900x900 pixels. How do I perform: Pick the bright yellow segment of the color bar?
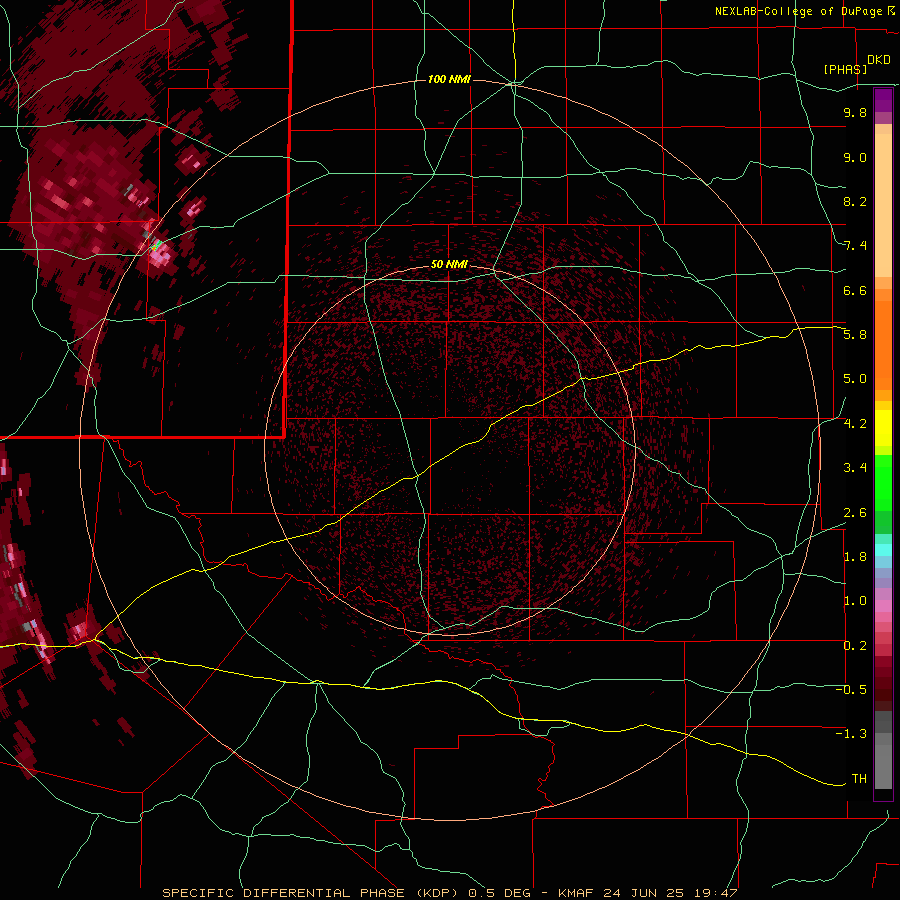pos(883,428)
